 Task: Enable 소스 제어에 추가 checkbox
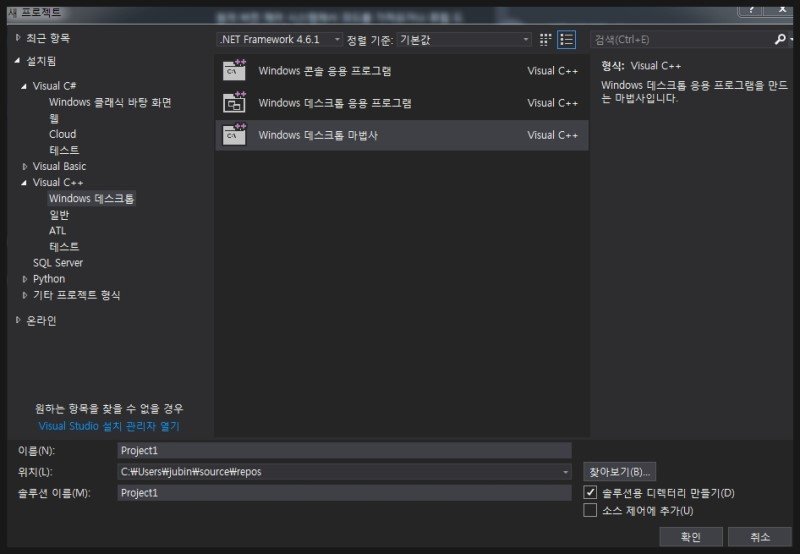590,510
